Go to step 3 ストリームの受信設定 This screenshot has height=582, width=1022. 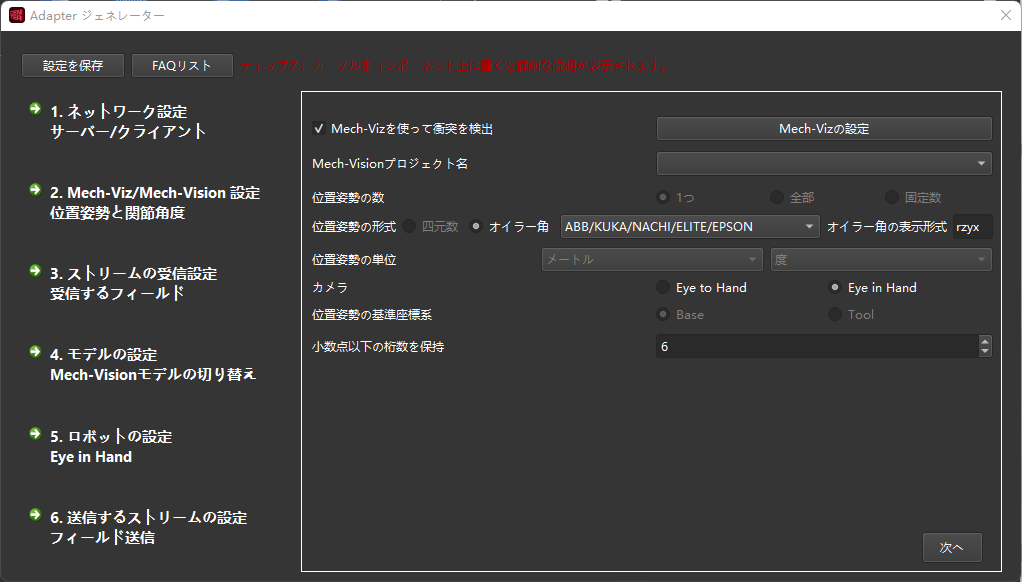click(134, 284)
